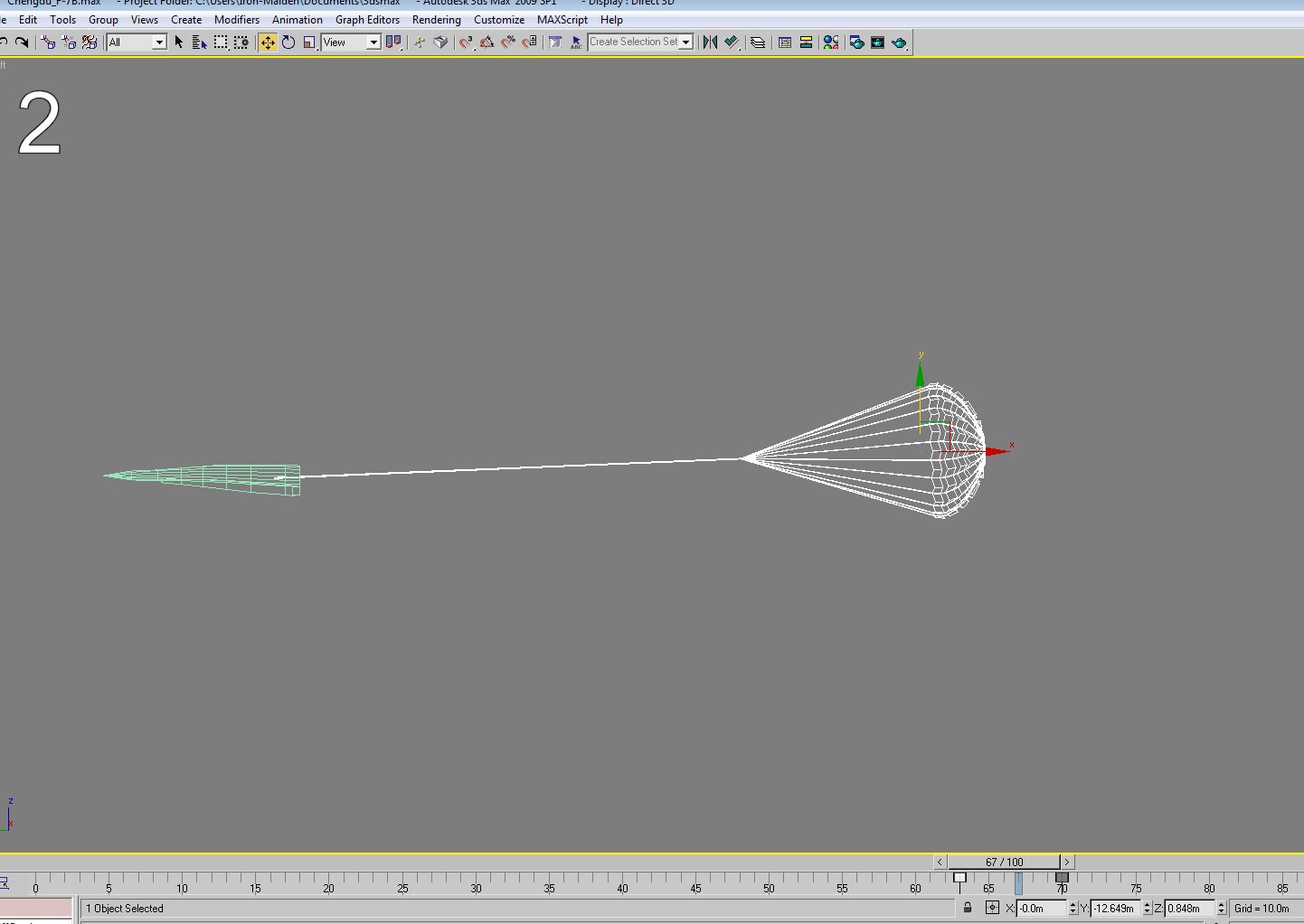Image resolution: width=1304 pixels, height=924 pixels.
Task: Toggle the Window/Crossing selection icon
Action: 241,42
